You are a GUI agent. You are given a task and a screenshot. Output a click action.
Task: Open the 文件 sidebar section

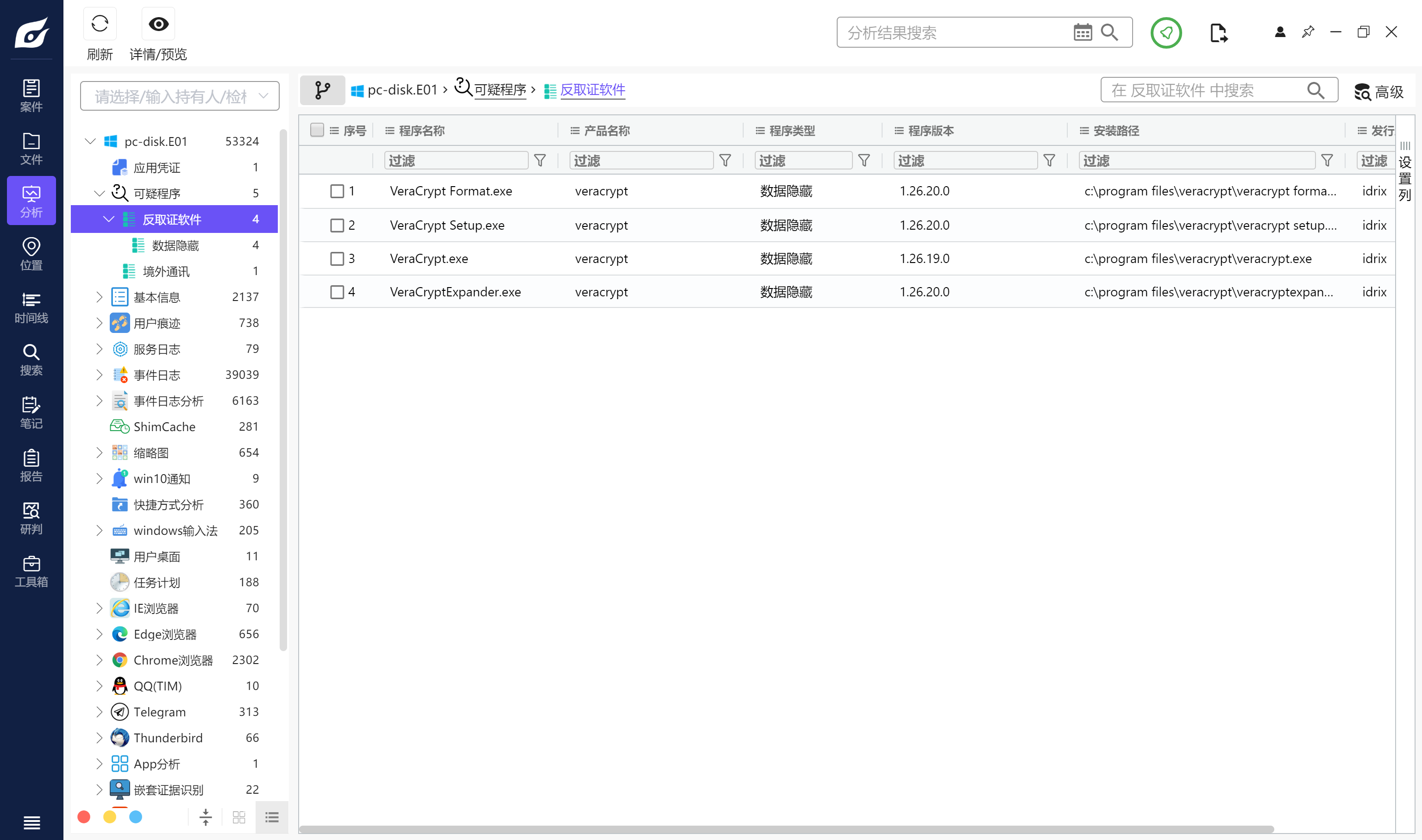click(31, 148)
